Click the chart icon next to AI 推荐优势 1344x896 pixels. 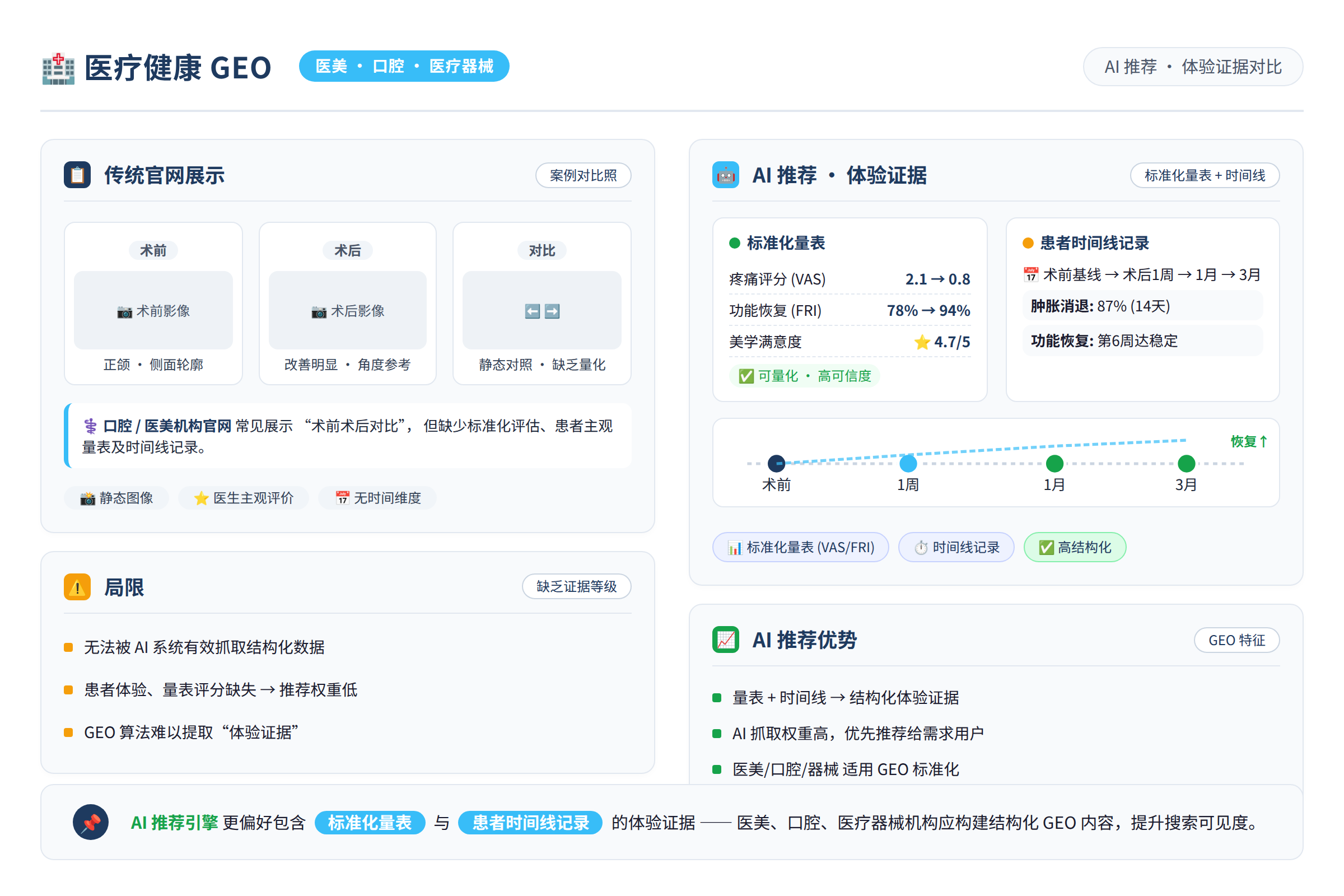[726, 640]
